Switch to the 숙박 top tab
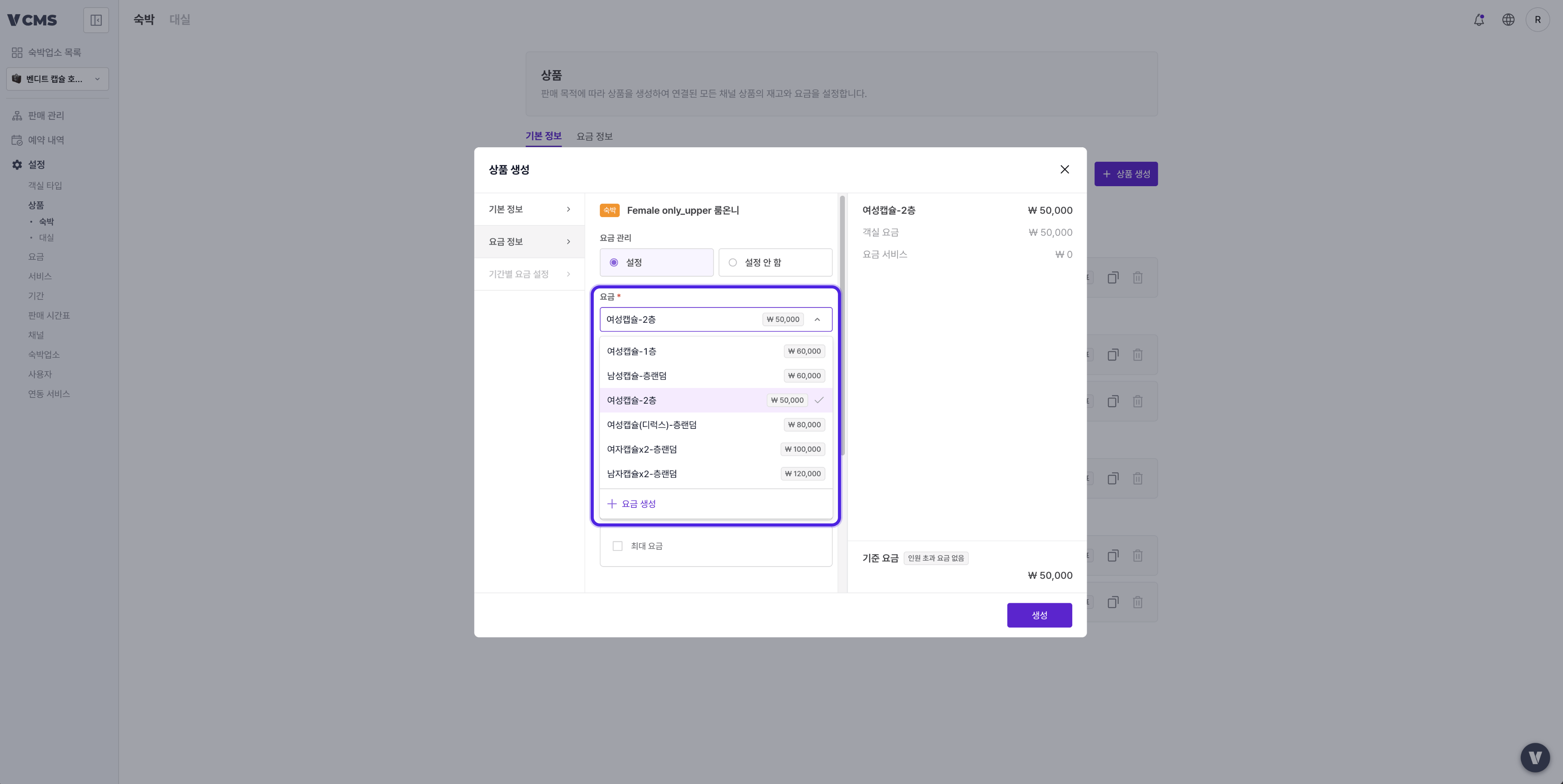 tap(144, 20)
